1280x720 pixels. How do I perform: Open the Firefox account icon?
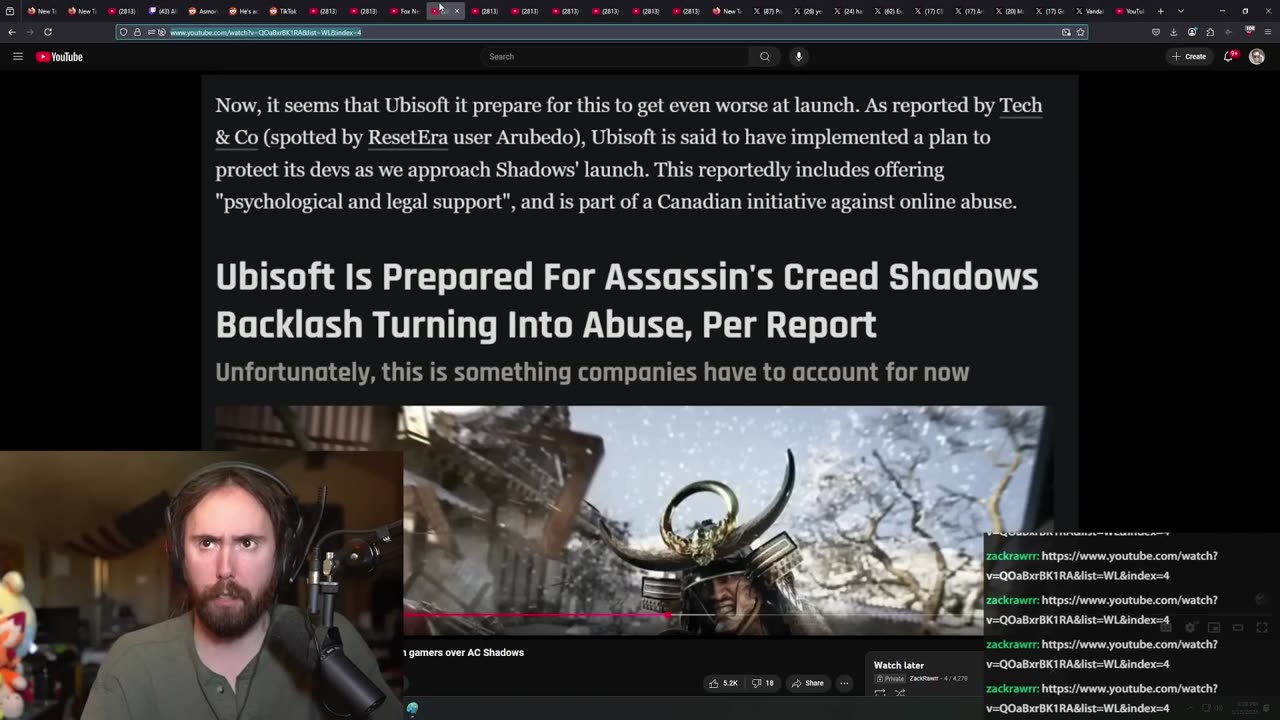click(1192, 32)
